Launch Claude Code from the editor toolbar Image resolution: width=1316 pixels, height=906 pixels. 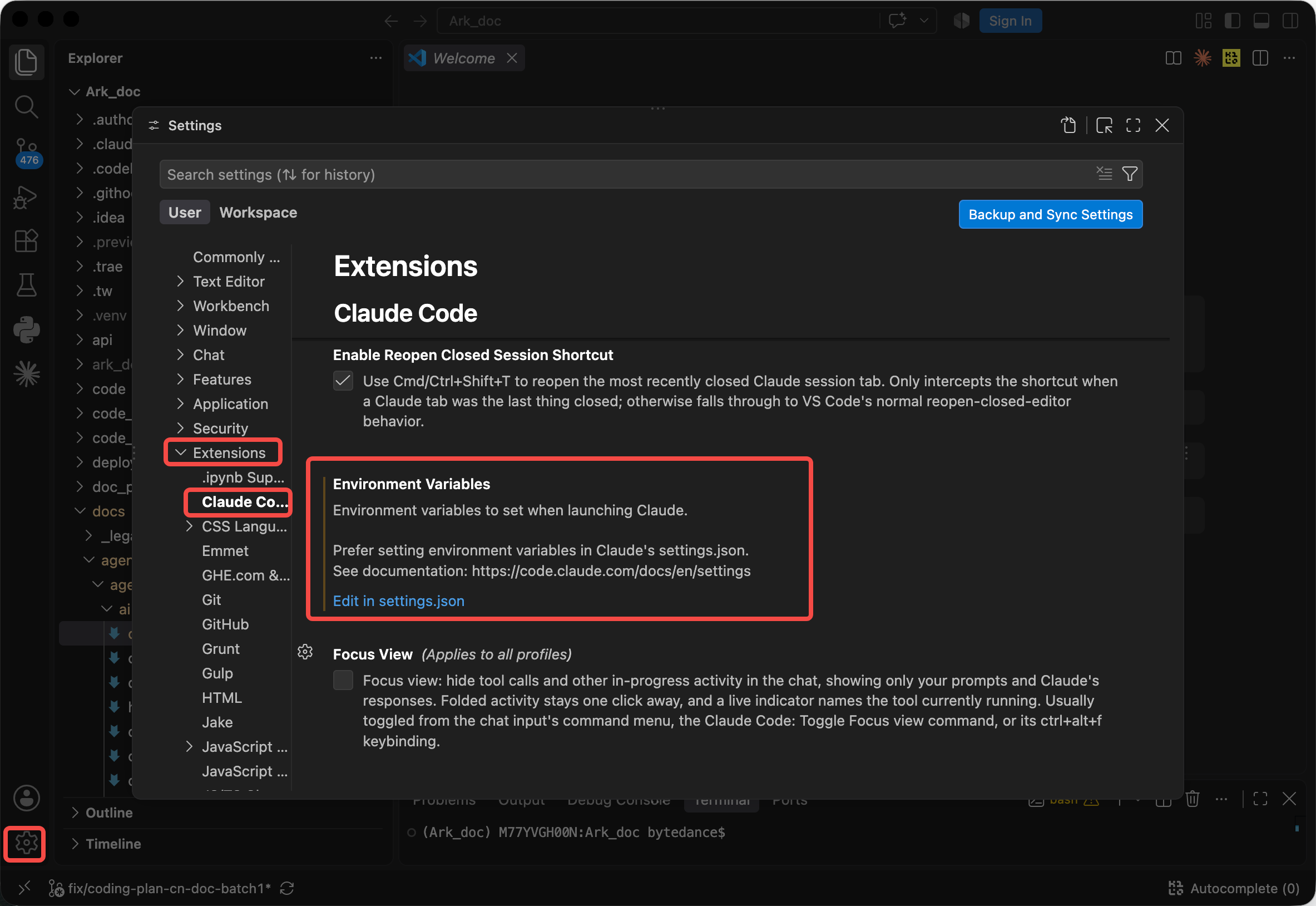pos(1202,58)
